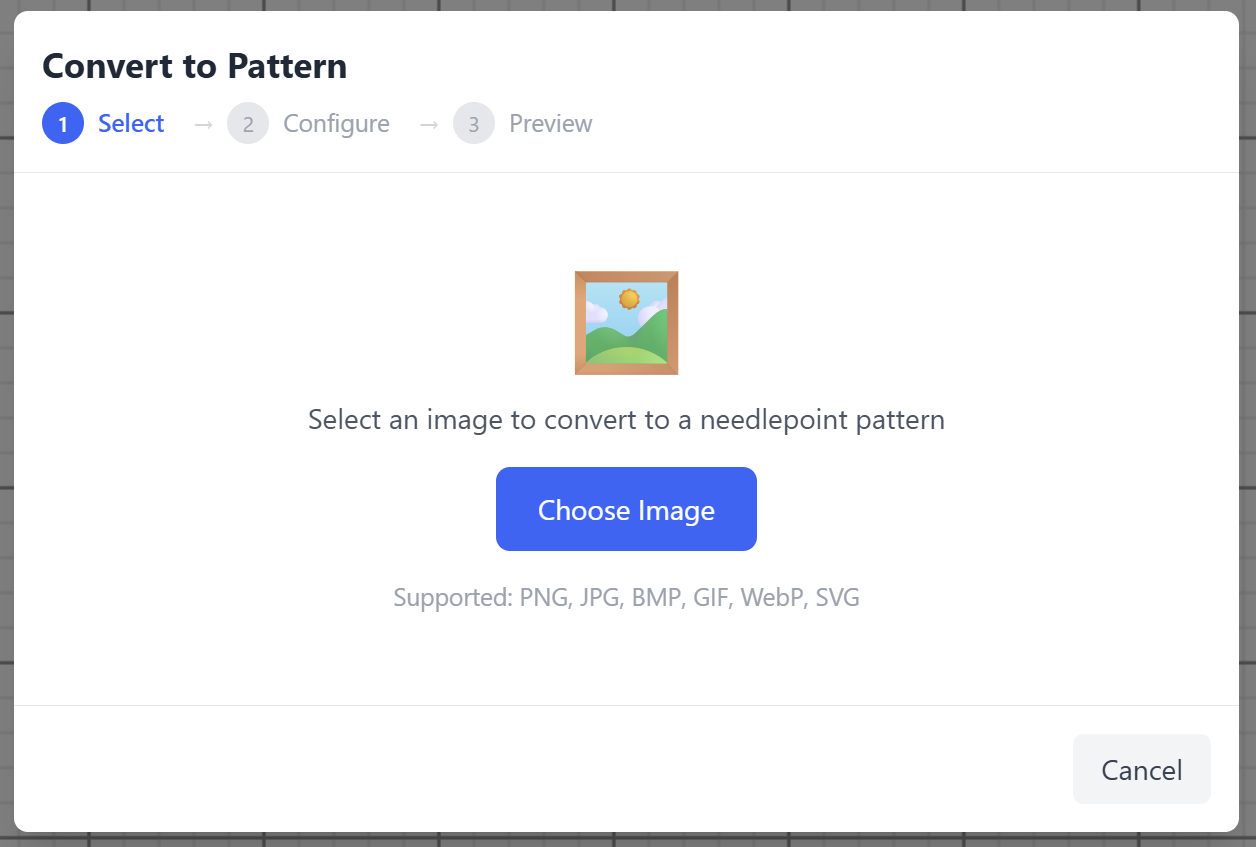Click the gray step 2 circle
Screen dimensions: 1256x847
[x=248, y=124]
